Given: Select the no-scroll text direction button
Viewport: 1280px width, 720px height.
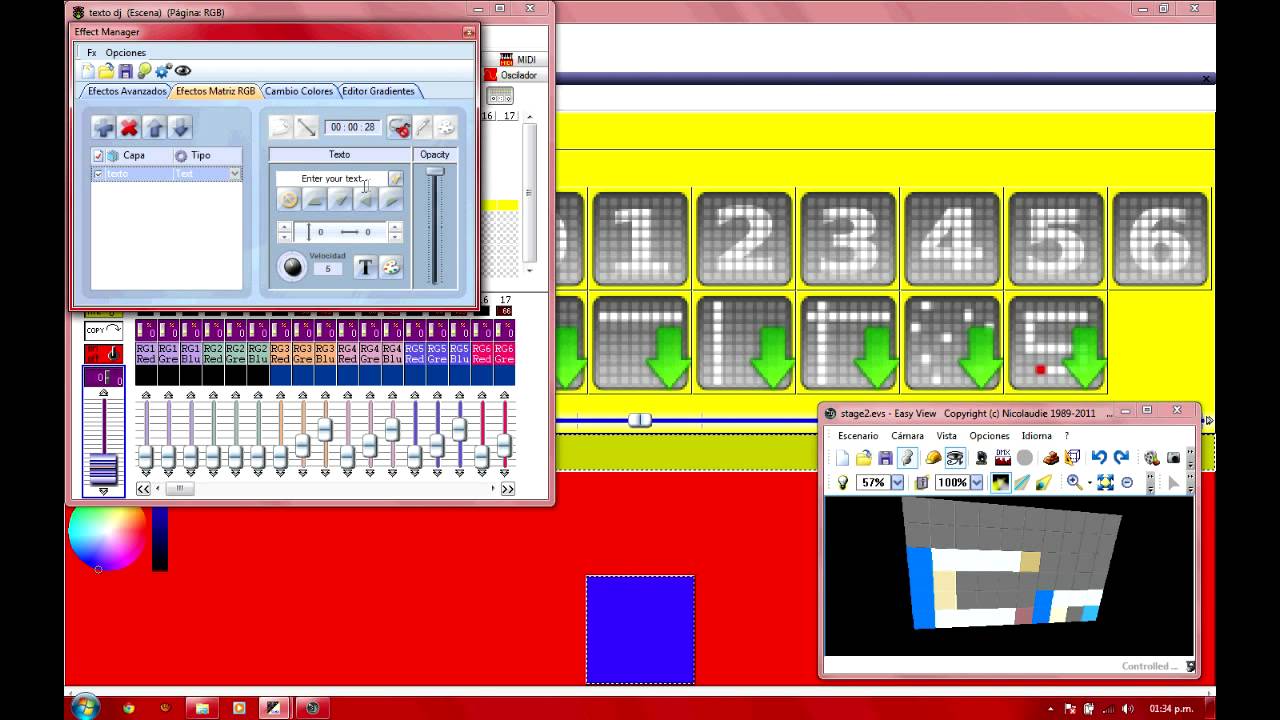Looking at the screenshot, I should click(289, 200).
